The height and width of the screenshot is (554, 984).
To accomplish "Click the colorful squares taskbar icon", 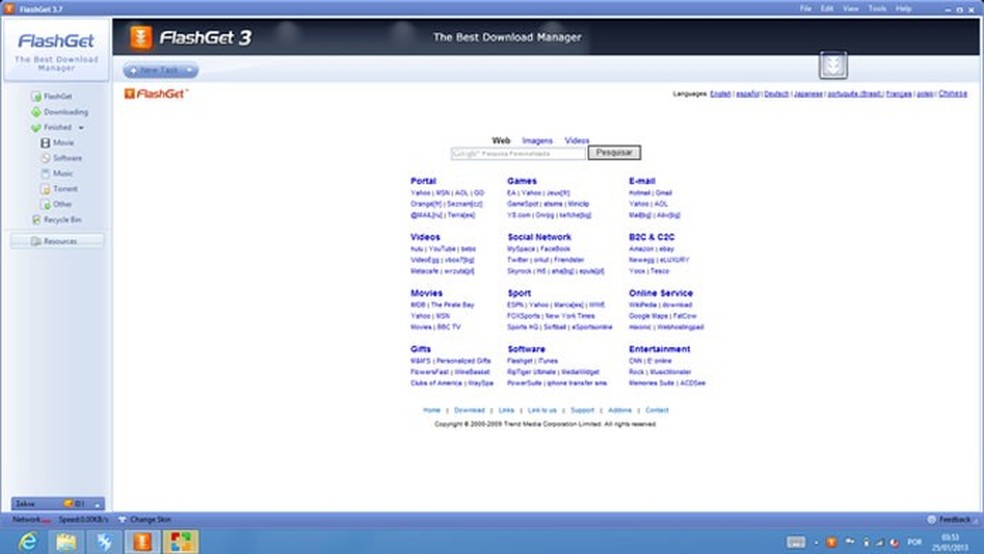I will 181,541.
